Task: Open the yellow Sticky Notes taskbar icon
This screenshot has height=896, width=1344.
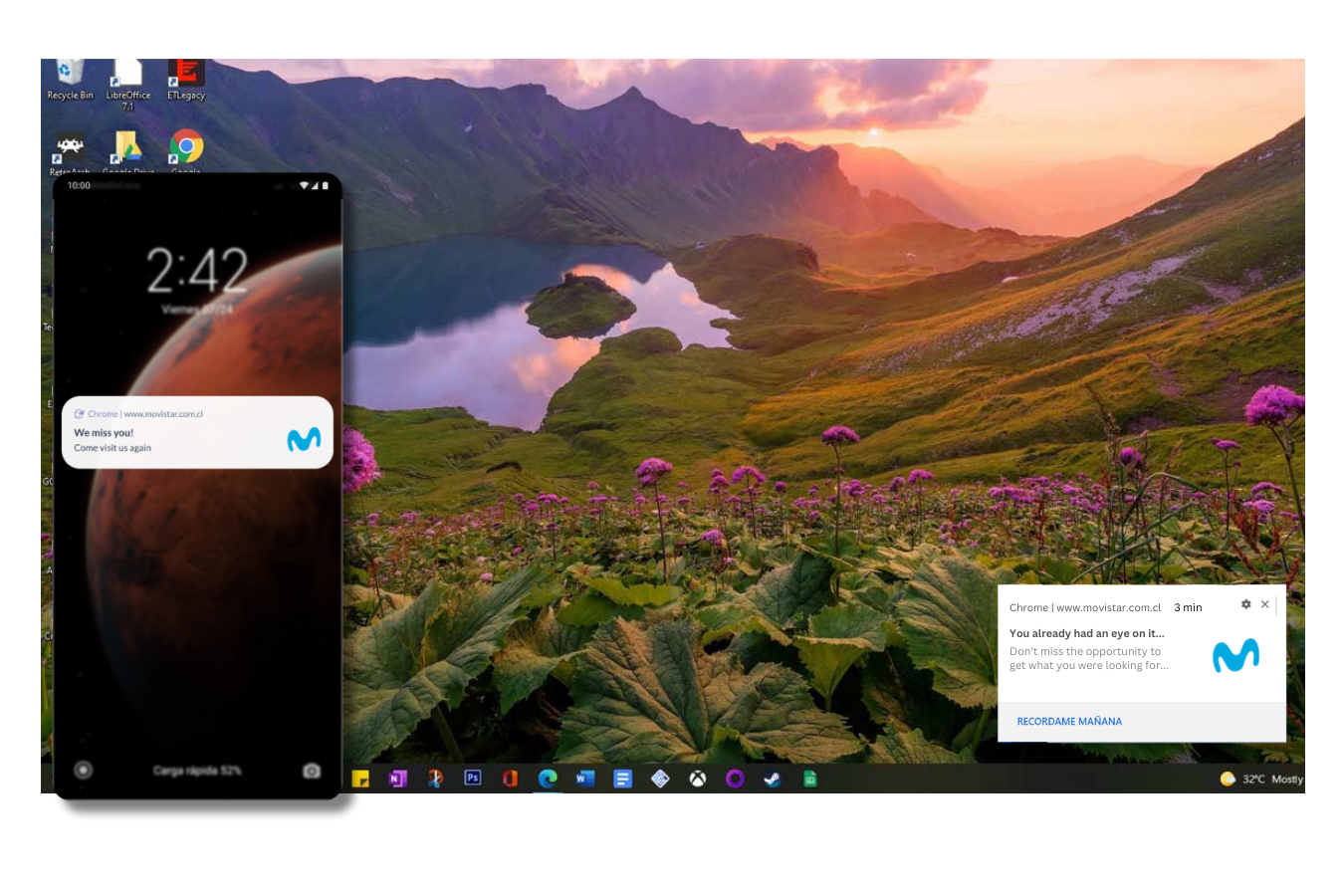Action: coord(360,779)
